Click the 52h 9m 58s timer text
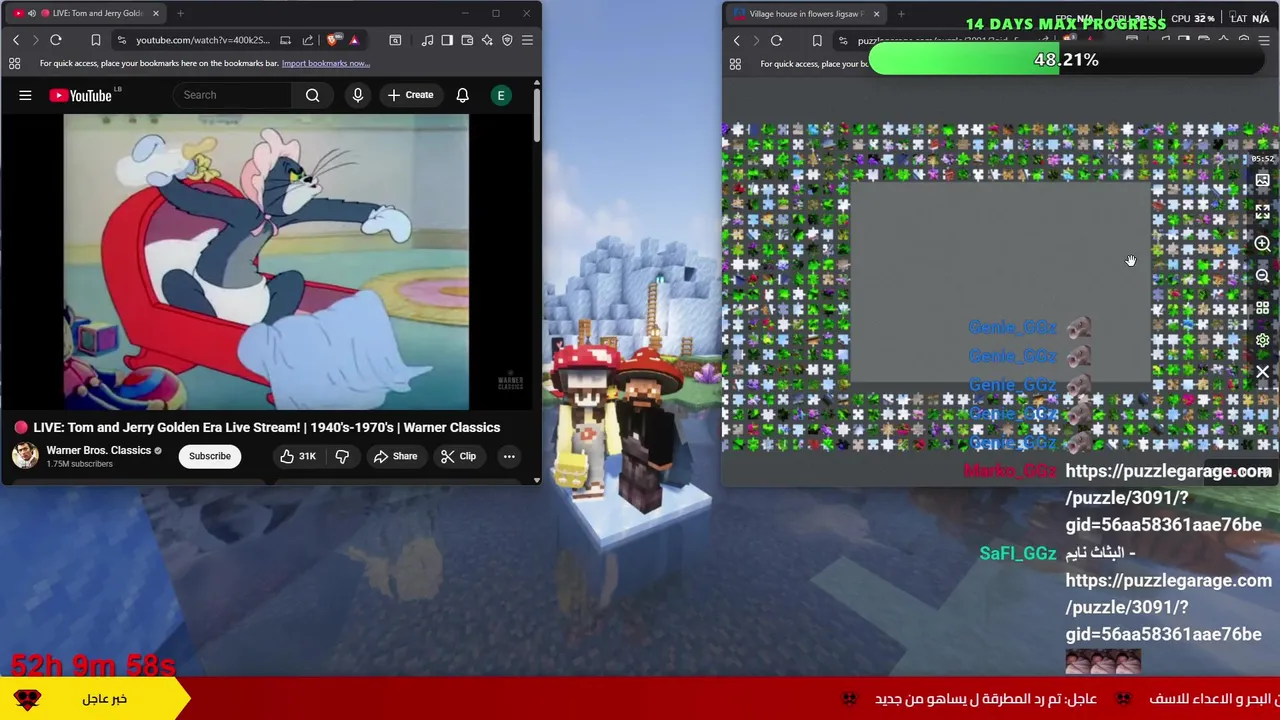The image size is (1280, 720). [x=93, y=664]
